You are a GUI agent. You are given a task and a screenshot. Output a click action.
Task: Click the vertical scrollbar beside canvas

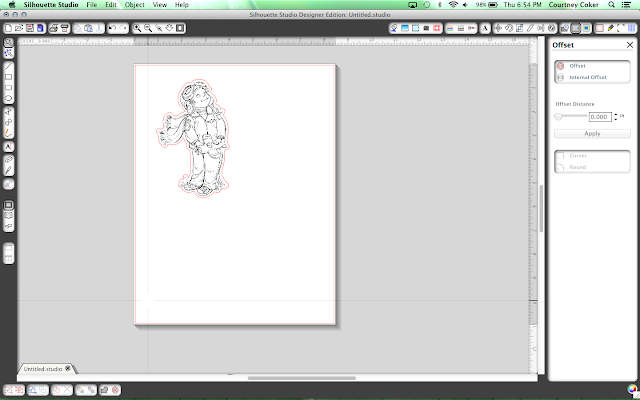pyautogui.click(x=541, y=208)
